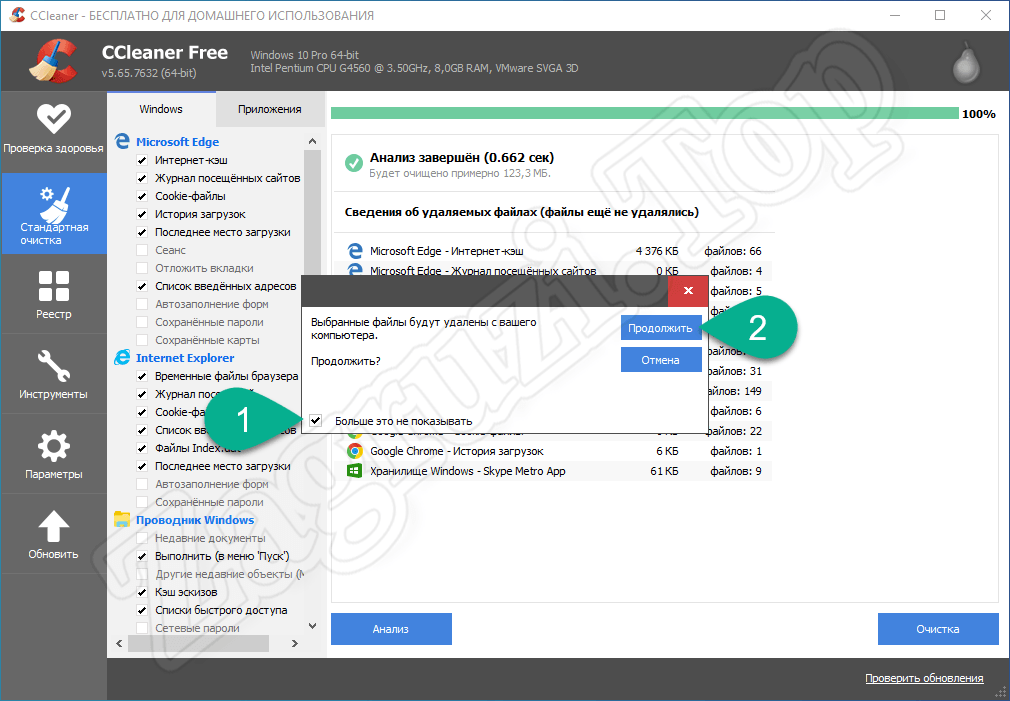
Task: Click the pear icon in header
Action: 966,62
